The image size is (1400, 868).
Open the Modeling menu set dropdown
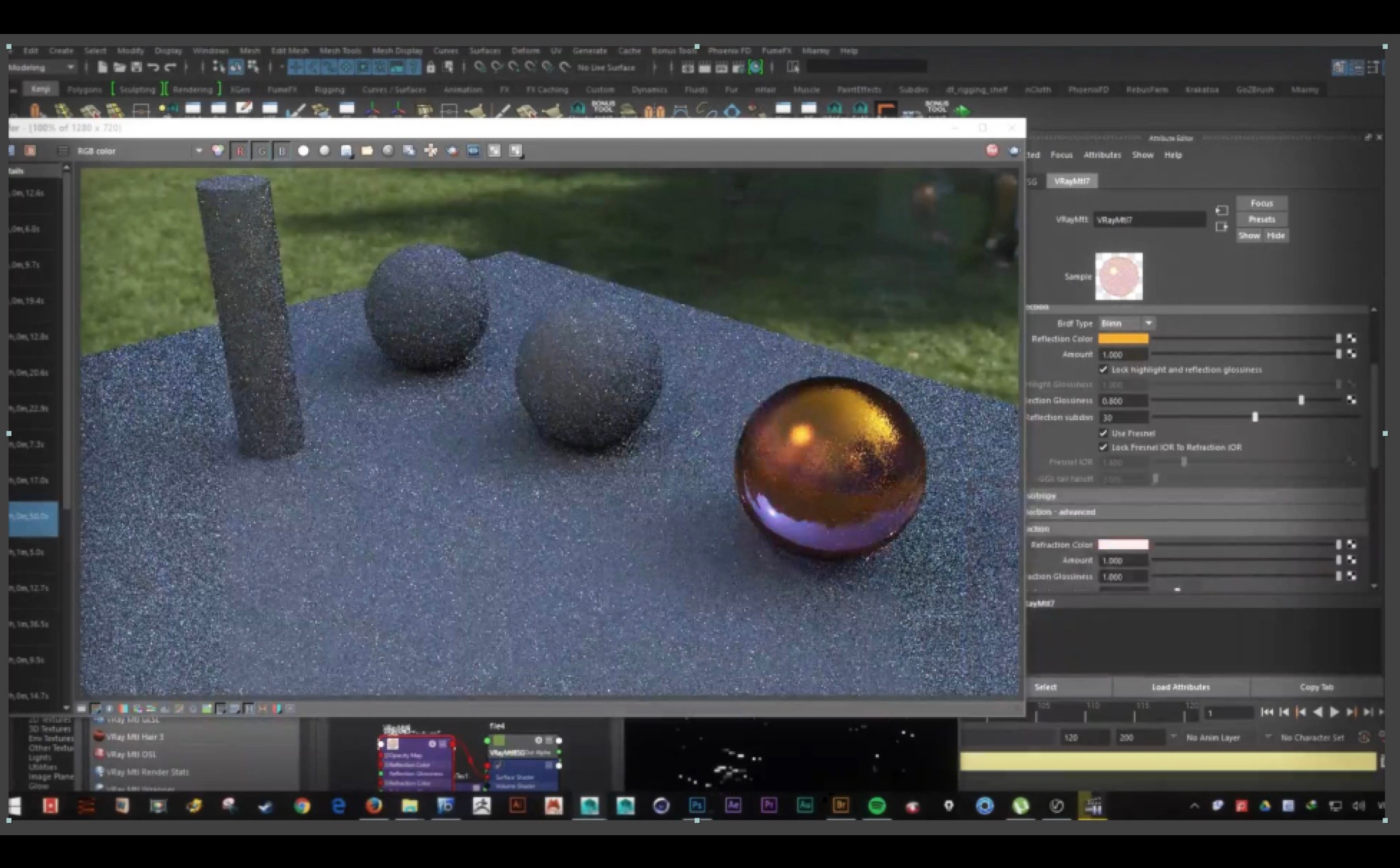pos(41,67)
